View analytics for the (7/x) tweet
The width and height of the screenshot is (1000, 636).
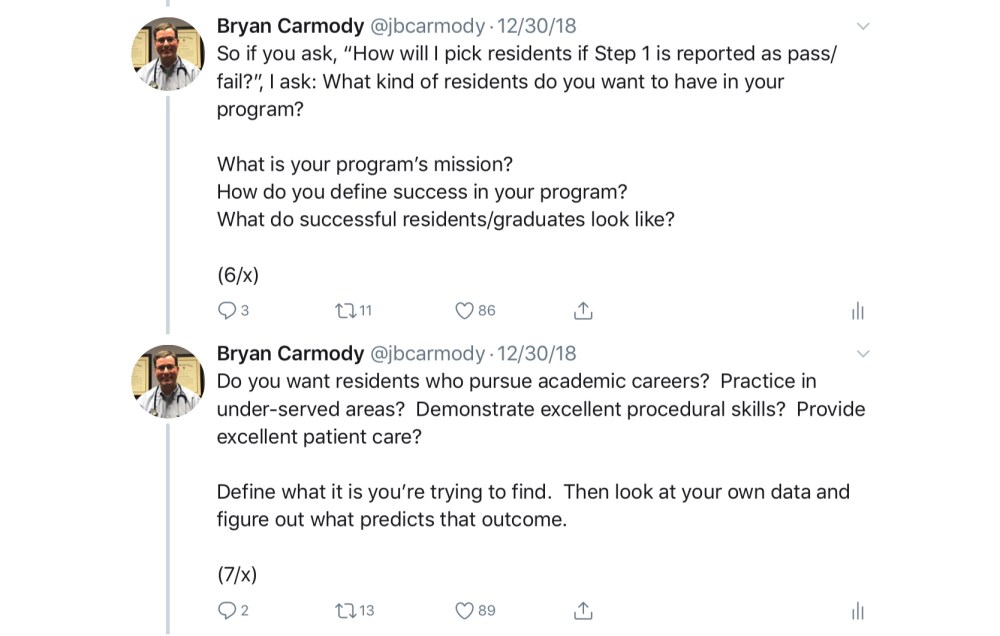click(857, 611)
